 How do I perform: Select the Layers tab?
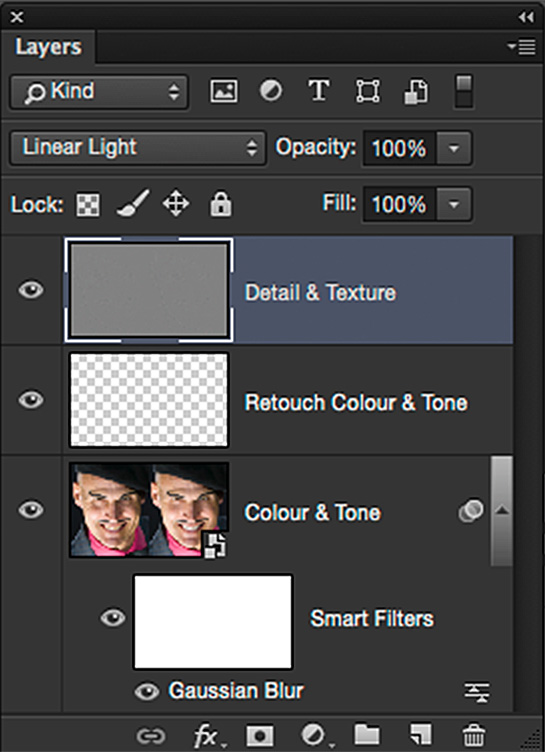pos(48,47)
